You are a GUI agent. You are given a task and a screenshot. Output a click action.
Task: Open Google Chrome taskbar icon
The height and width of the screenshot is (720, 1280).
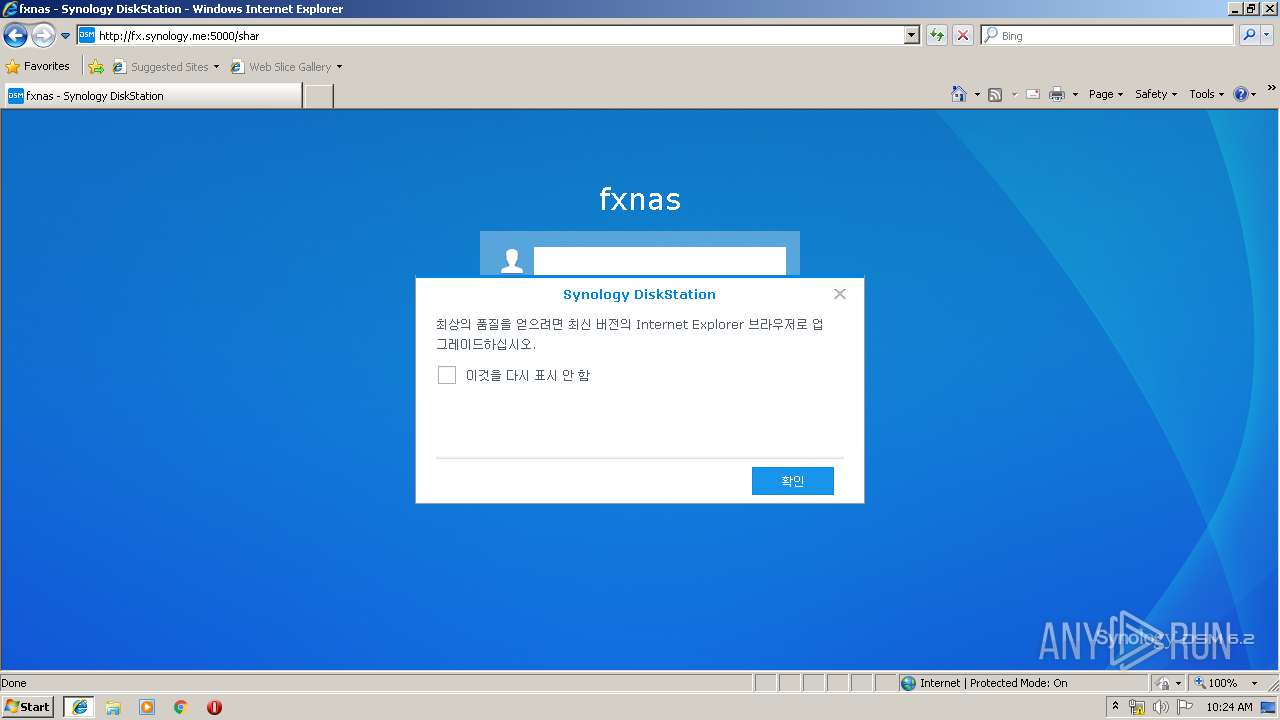pos(181,707)
